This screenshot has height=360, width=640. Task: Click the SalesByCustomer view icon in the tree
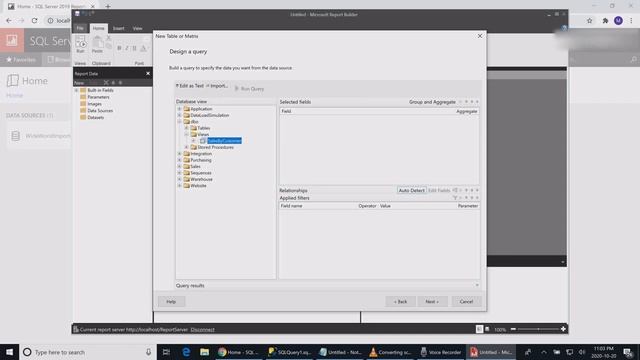203,141
